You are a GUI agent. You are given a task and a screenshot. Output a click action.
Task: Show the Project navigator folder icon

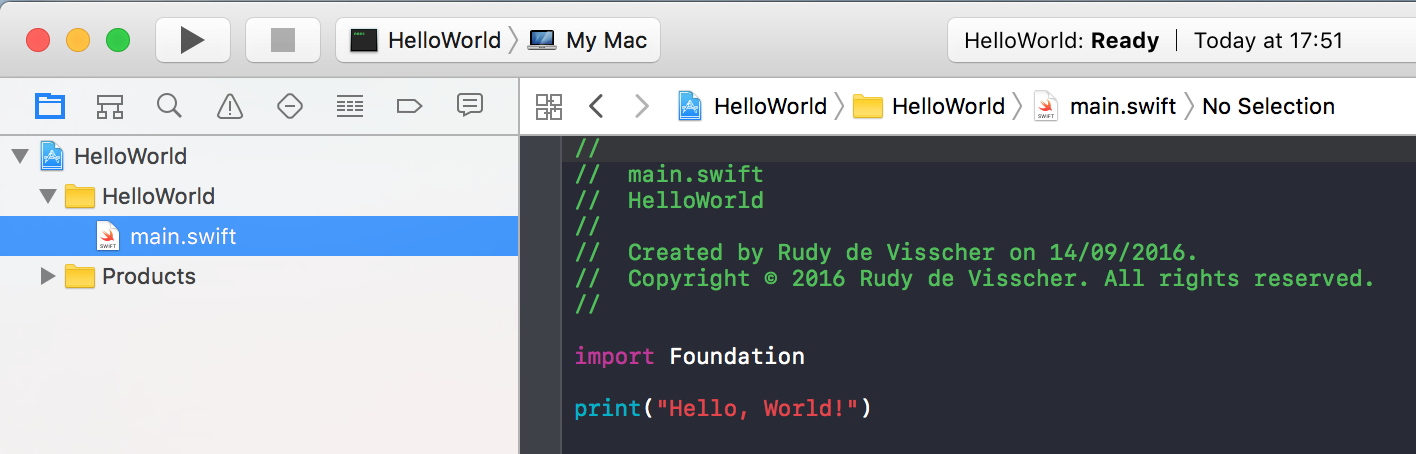coord(49,105)
